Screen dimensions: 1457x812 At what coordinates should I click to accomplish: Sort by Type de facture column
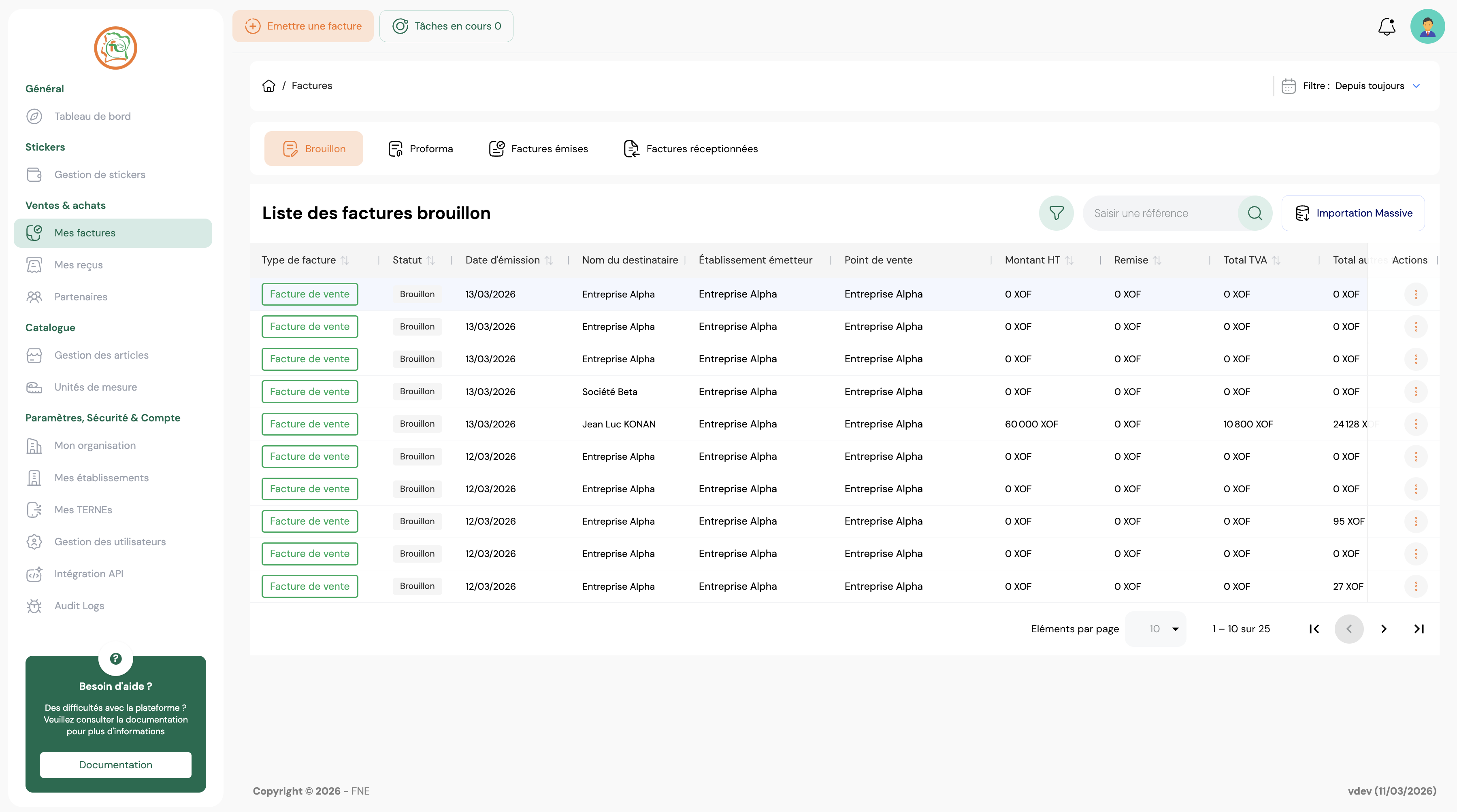[x=345, y=260]
